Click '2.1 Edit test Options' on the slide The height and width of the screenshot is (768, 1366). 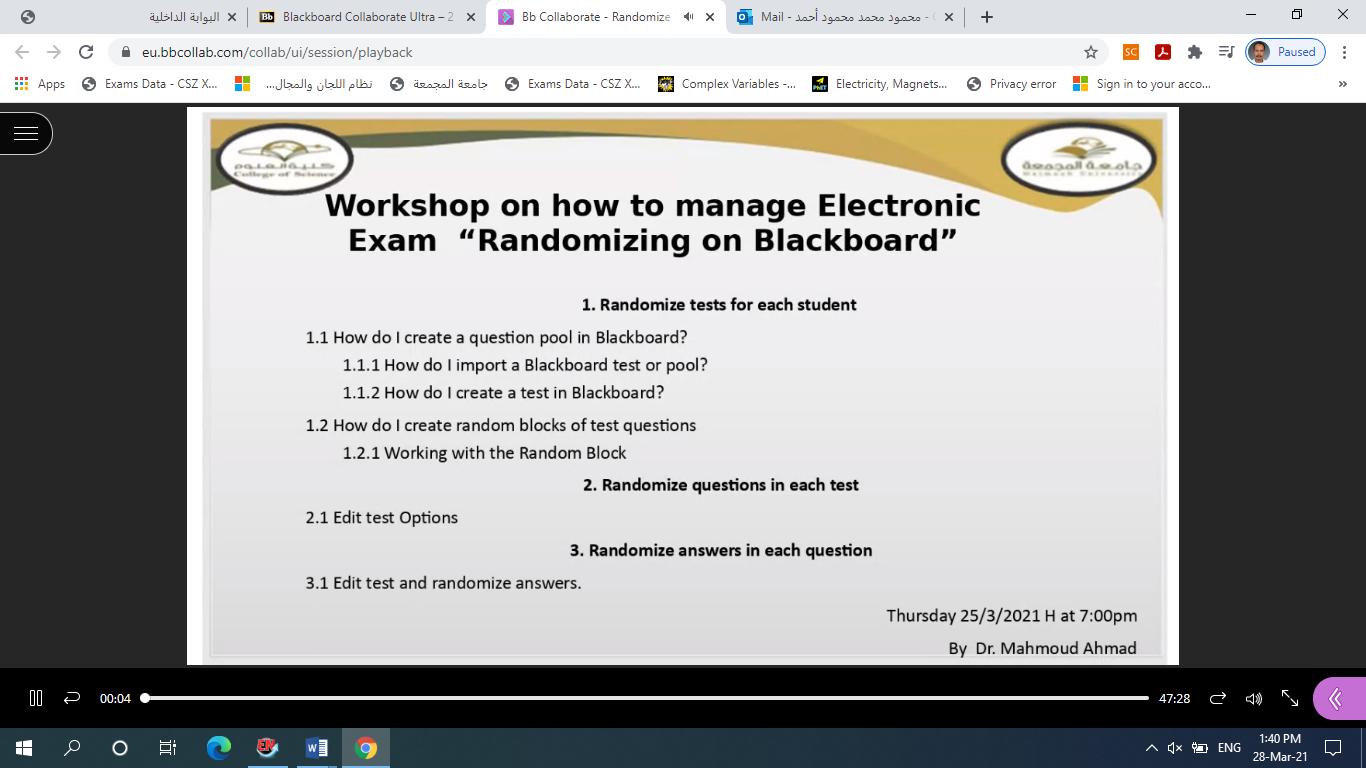(x=382, y=518)
